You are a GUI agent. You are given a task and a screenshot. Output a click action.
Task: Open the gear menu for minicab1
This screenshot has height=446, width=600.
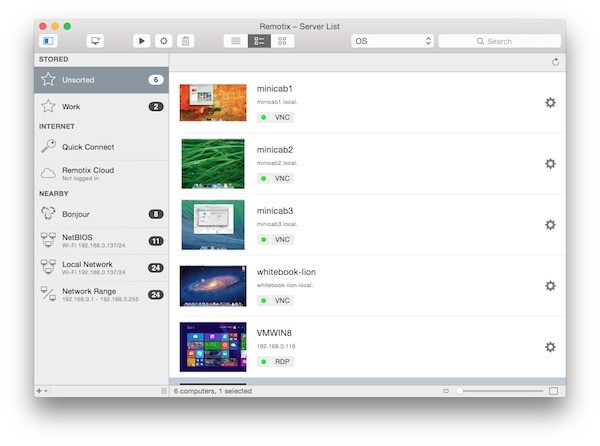(x=550, y=103)
